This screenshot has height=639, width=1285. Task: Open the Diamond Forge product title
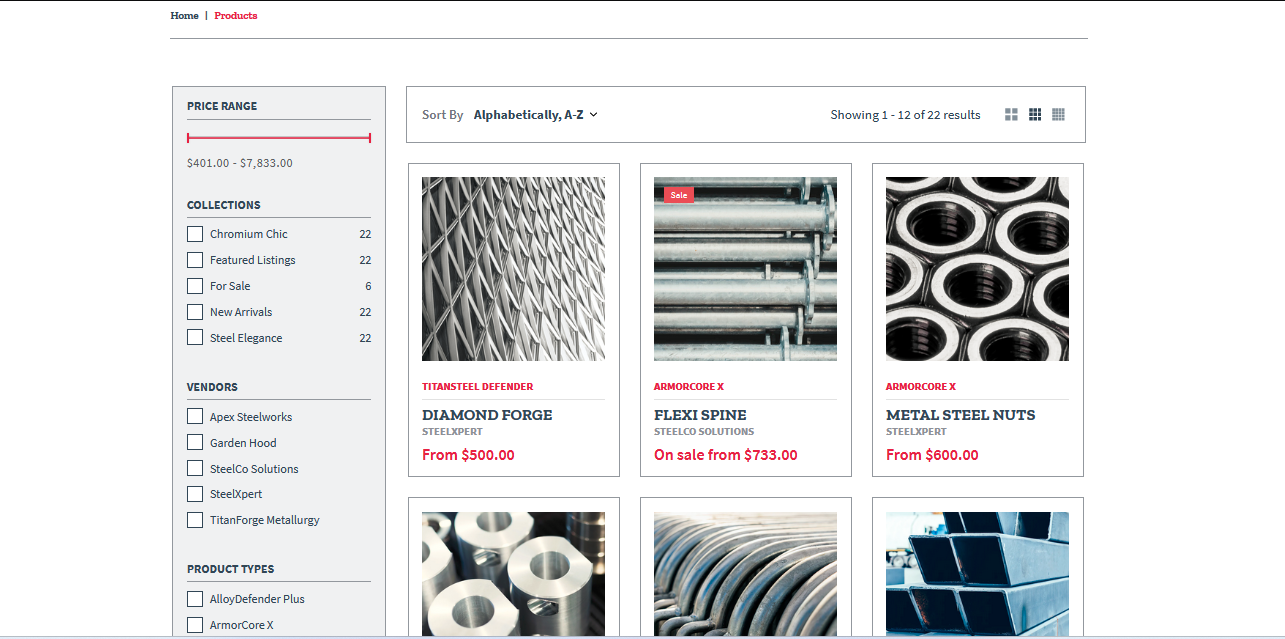(x=487, y=415)
